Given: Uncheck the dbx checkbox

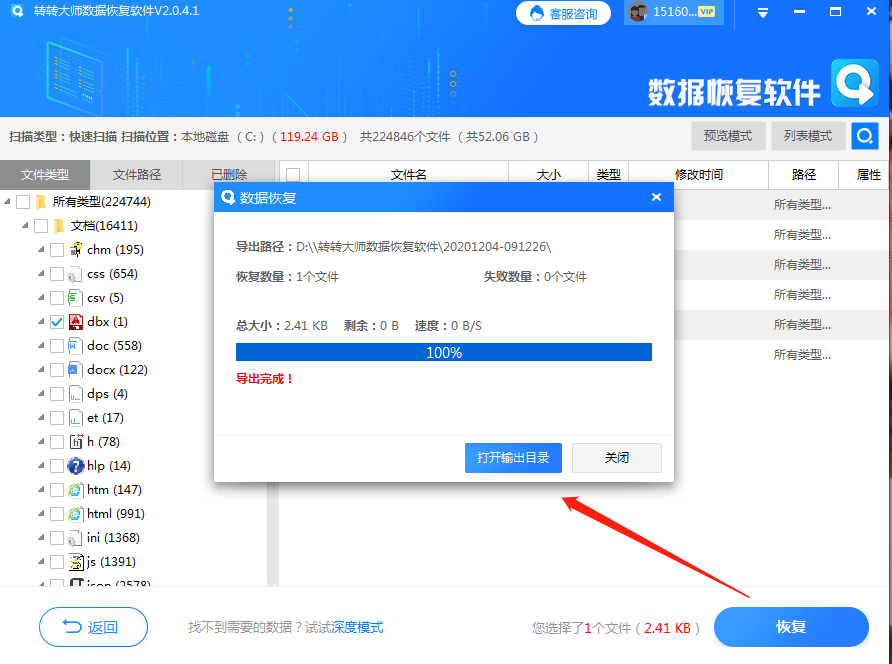Looking at the screenshot, I should 57,321.
